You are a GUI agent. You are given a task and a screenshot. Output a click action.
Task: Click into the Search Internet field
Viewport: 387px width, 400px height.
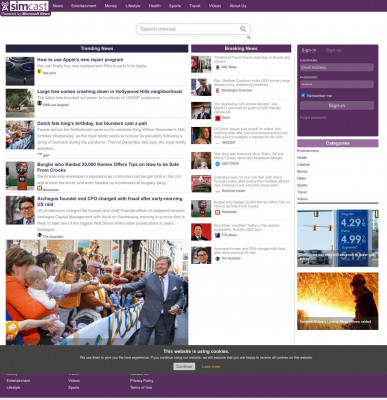click(x=188, y=29)
